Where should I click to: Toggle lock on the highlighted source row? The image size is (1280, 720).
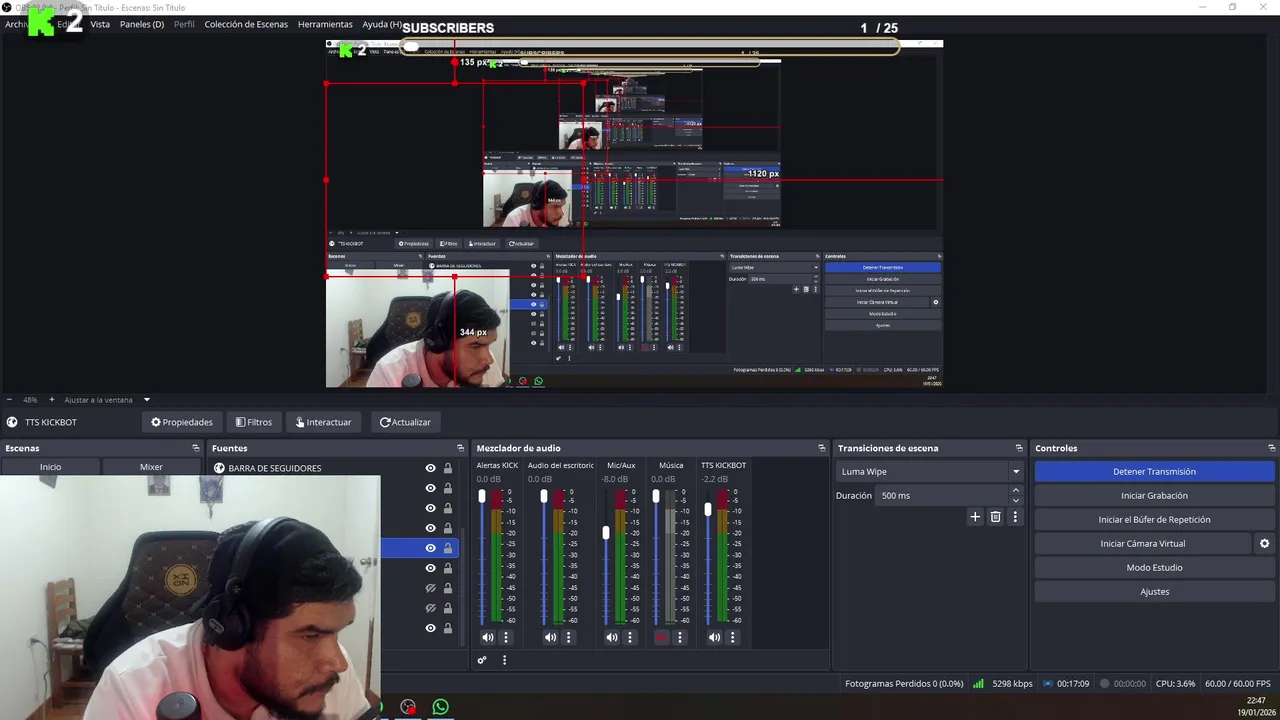(x=448, y=548)
